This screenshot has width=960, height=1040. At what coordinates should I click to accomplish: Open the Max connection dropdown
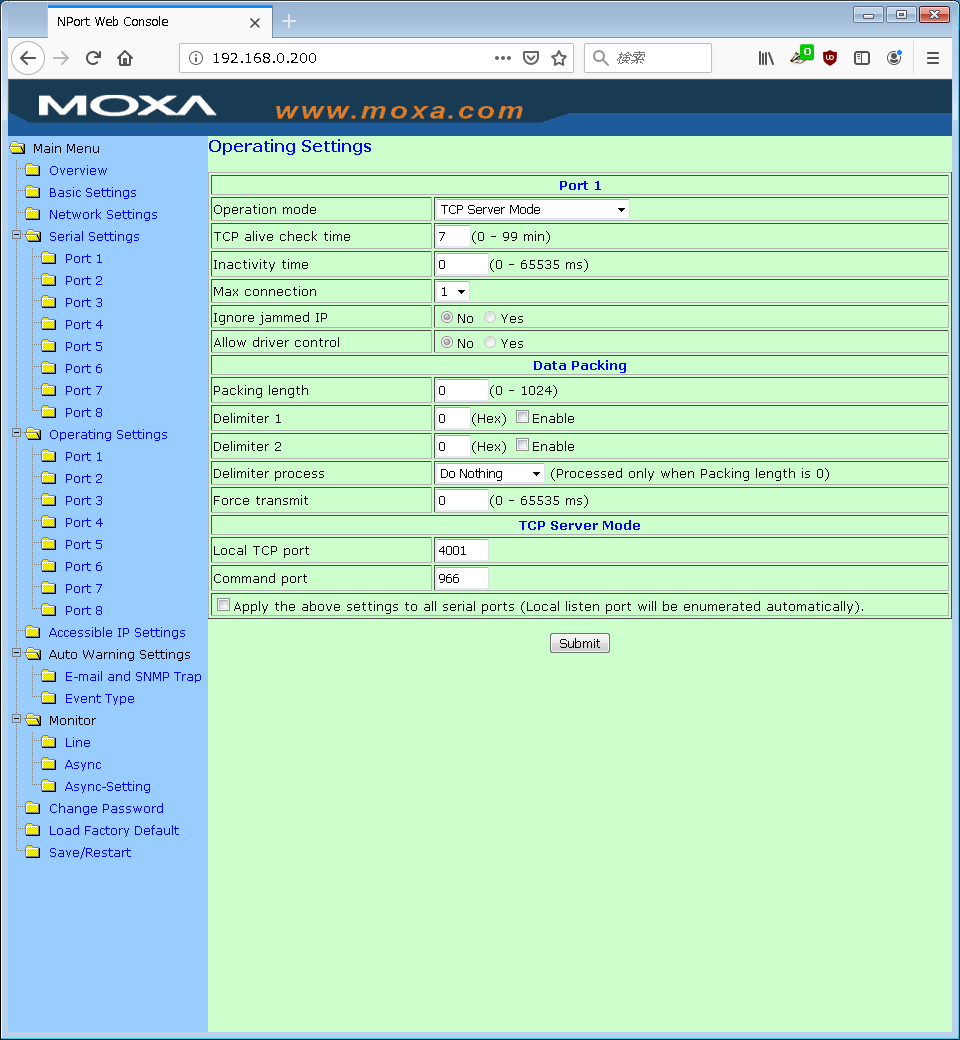click(x=452, y=291)
